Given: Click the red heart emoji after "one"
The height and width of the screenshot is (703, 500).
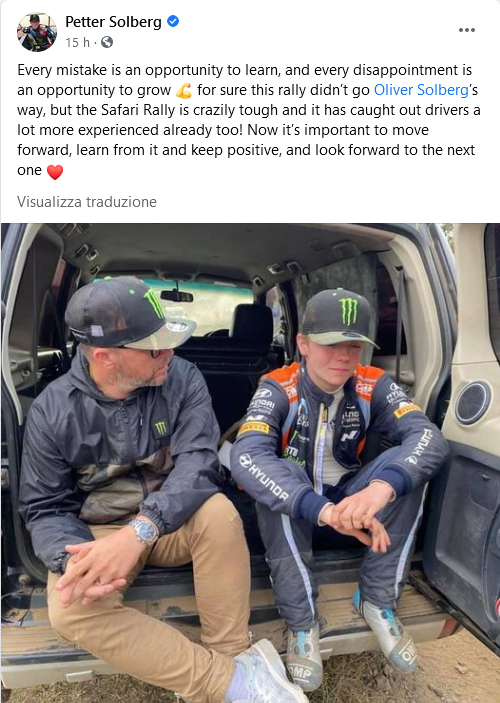Looking at the screenshot, I should coord(55,172).
